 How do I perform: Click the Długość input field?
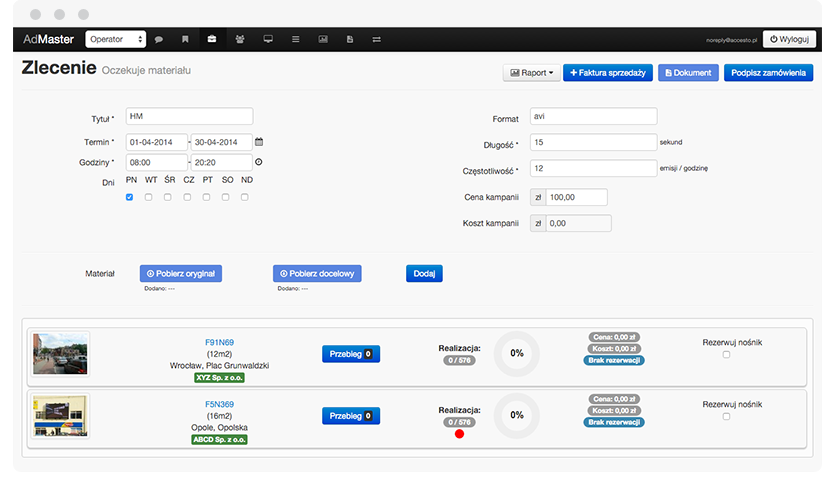pos(593,142)
